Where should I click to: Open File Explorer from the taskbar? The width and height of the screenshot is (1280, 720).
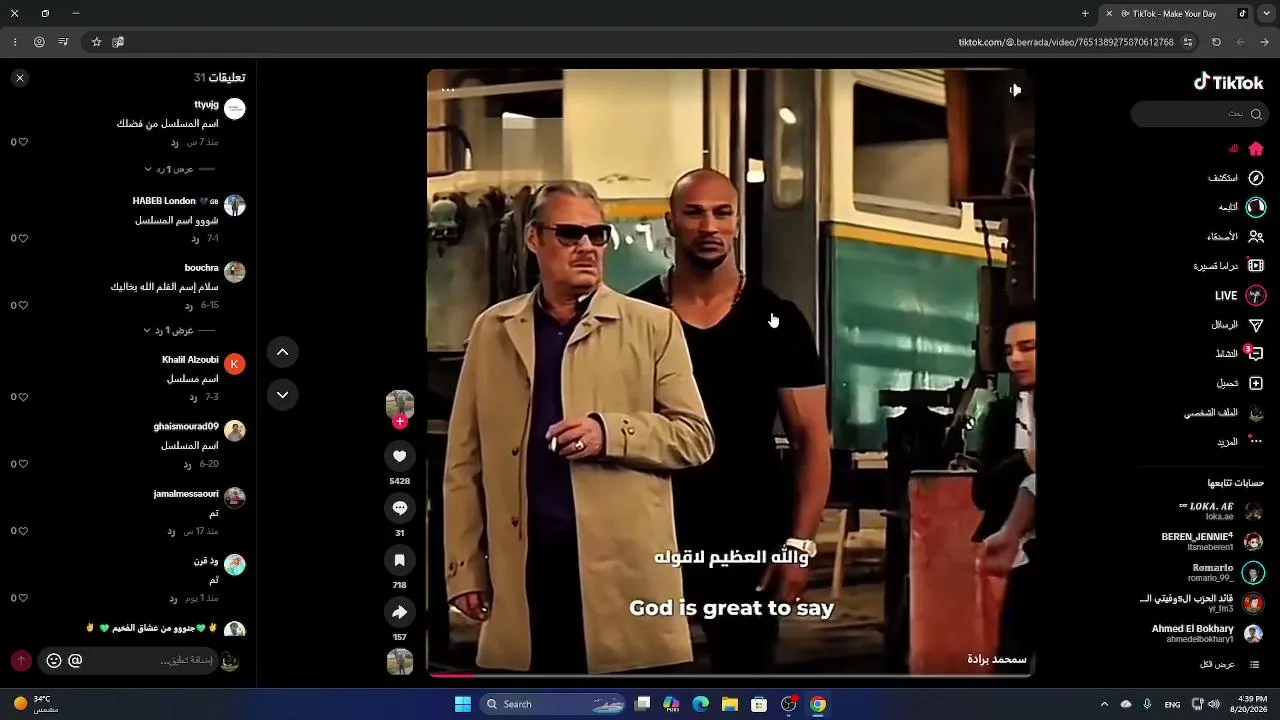[x=730, y=704]
